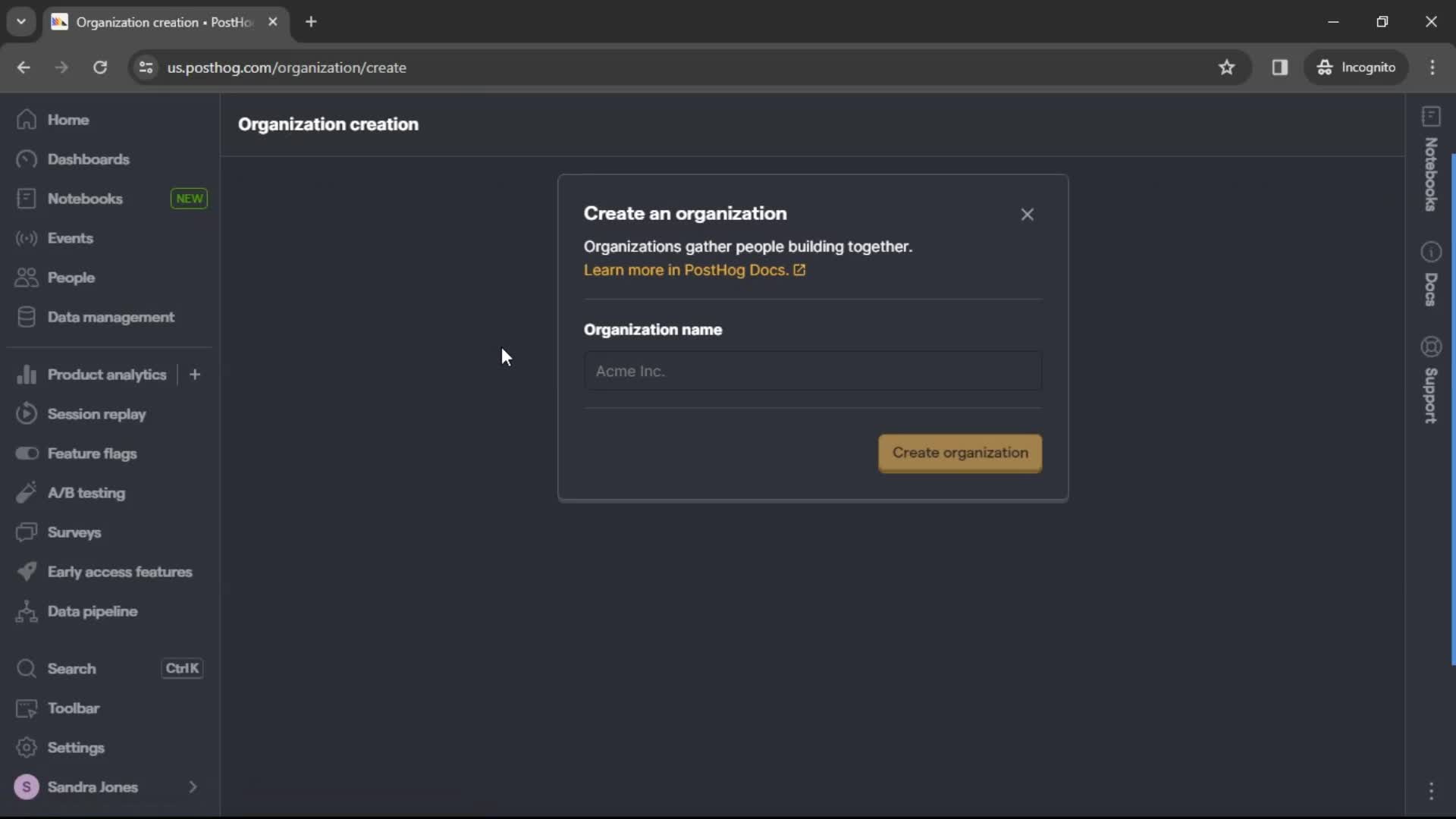Image resolution: width=1456 pixels, height=819 pixels.
Task: Select the Surveys icon
Action: click(x=27, y=532)
